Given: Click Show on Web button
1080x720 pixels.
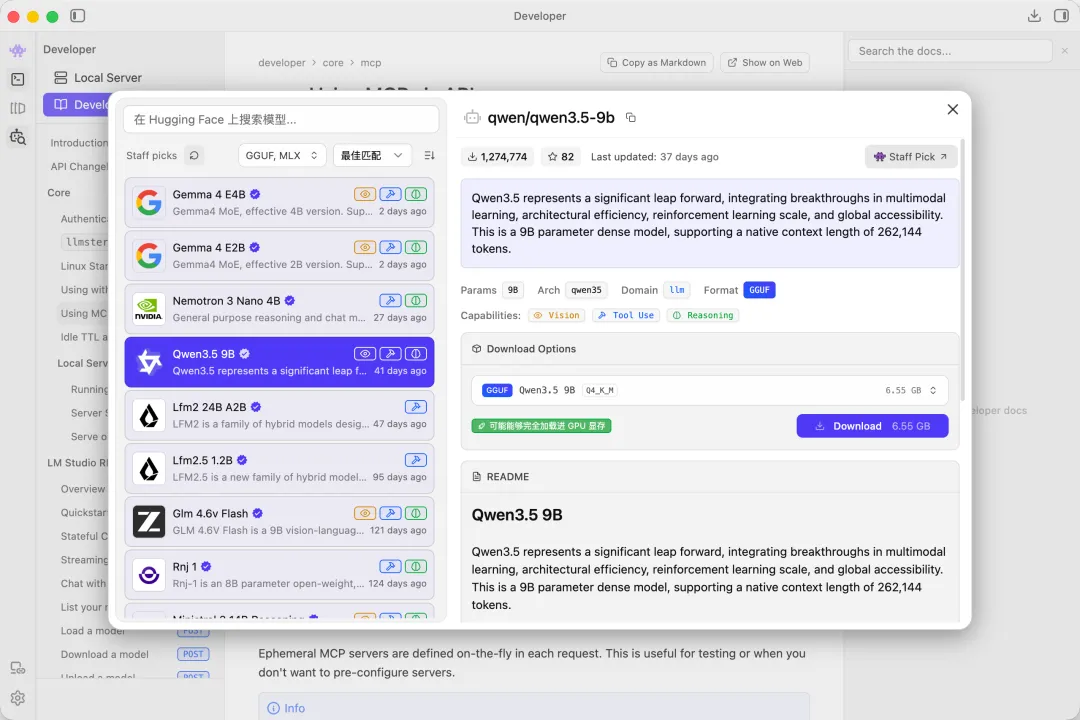Looking at the screenshot, I should tap(765, 63).
